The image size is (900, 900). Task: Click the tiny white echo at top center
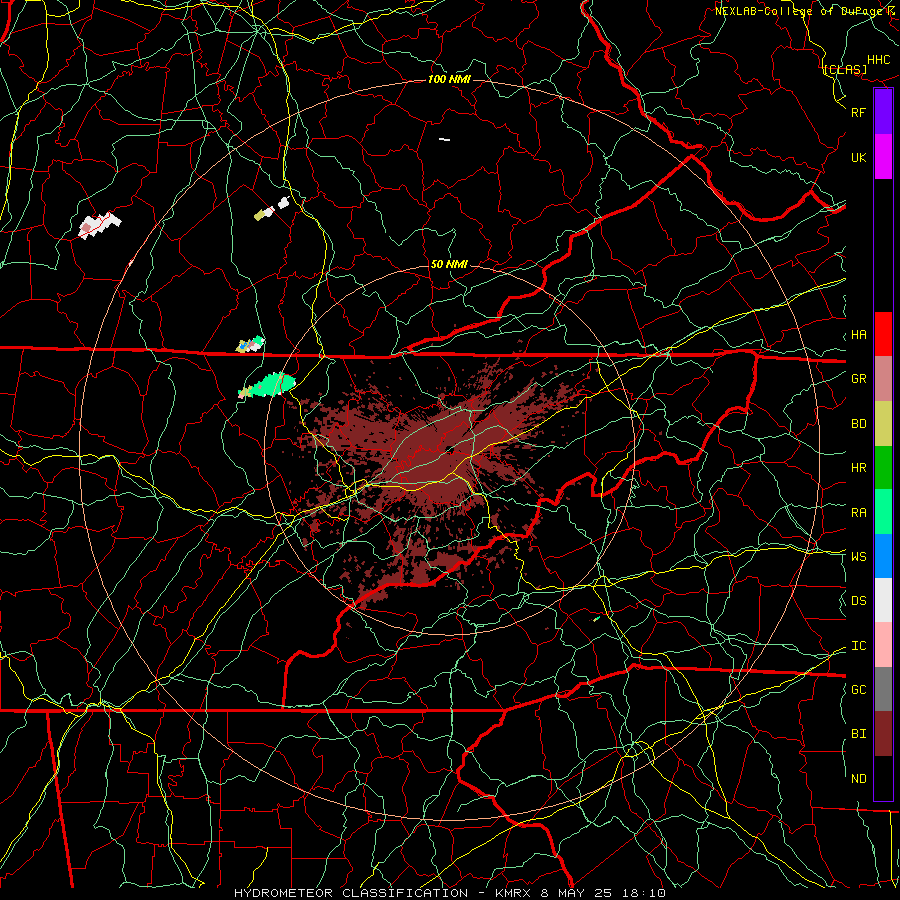tap(444, 139)
